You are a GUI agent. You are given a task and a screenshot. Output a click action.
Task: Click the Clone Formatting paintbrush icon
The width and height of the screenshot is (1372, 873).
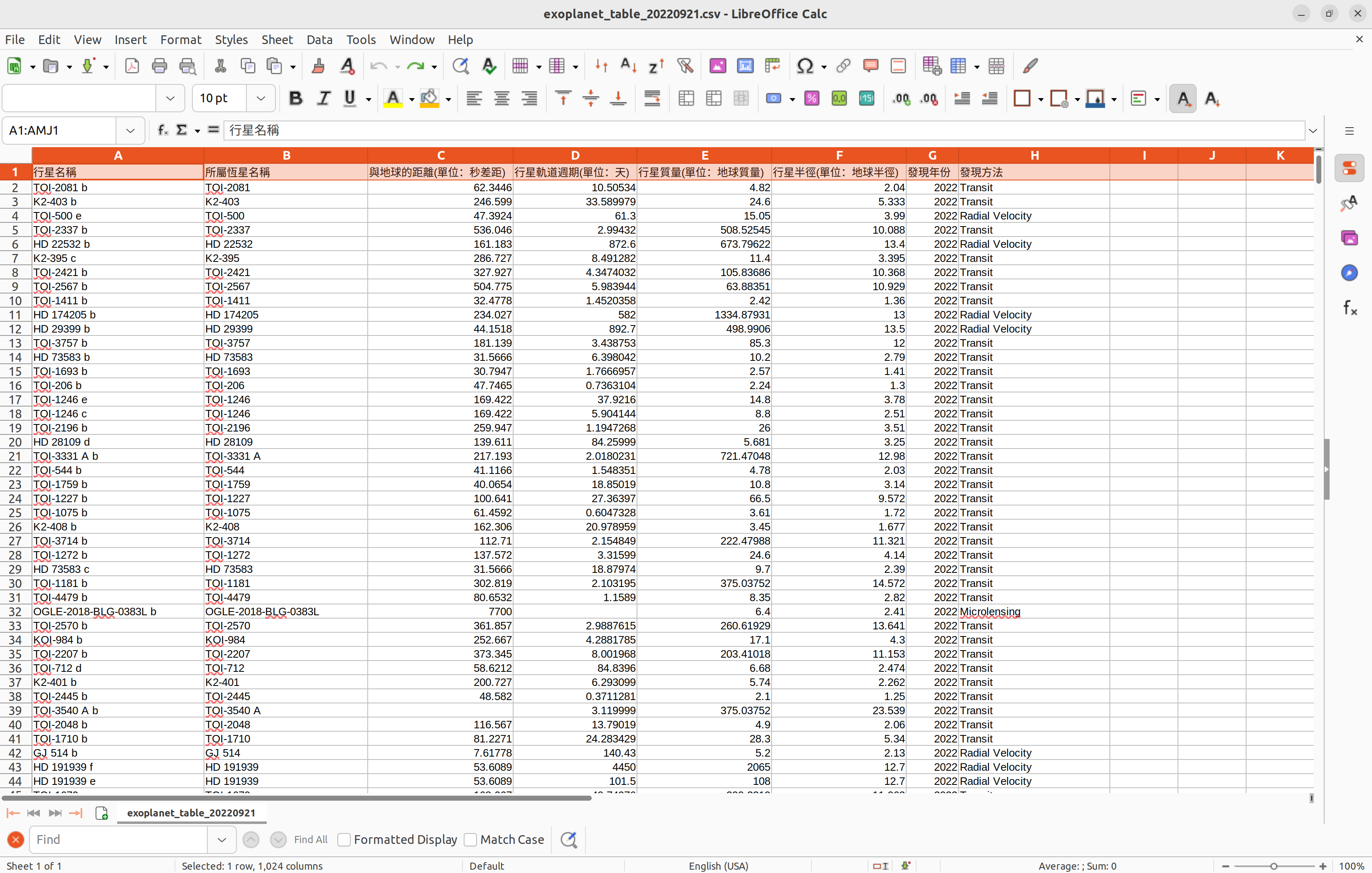tap(318, 66)
